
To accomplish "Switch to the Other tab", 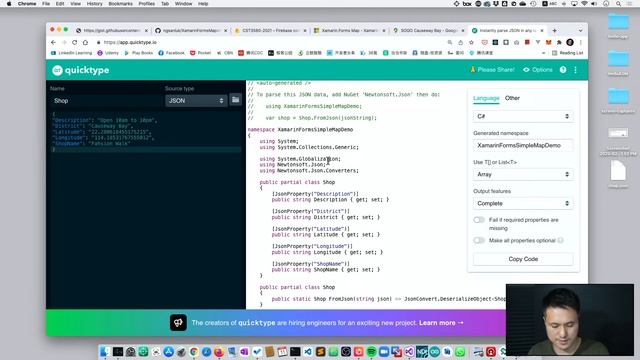I will [x=512, y=98].
